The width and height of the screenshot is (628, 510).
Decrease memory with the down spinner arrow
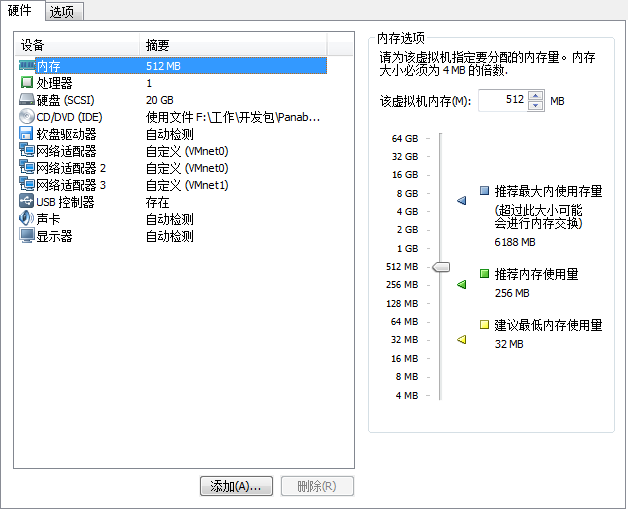click(535, 105)
